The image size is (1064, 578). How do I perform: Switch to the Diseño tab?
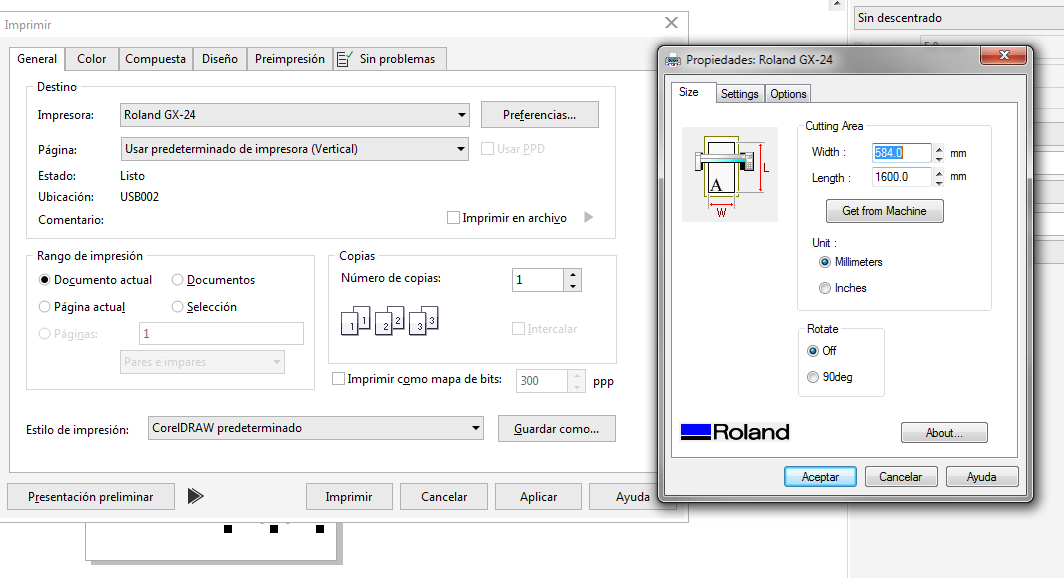click(220, 59)
